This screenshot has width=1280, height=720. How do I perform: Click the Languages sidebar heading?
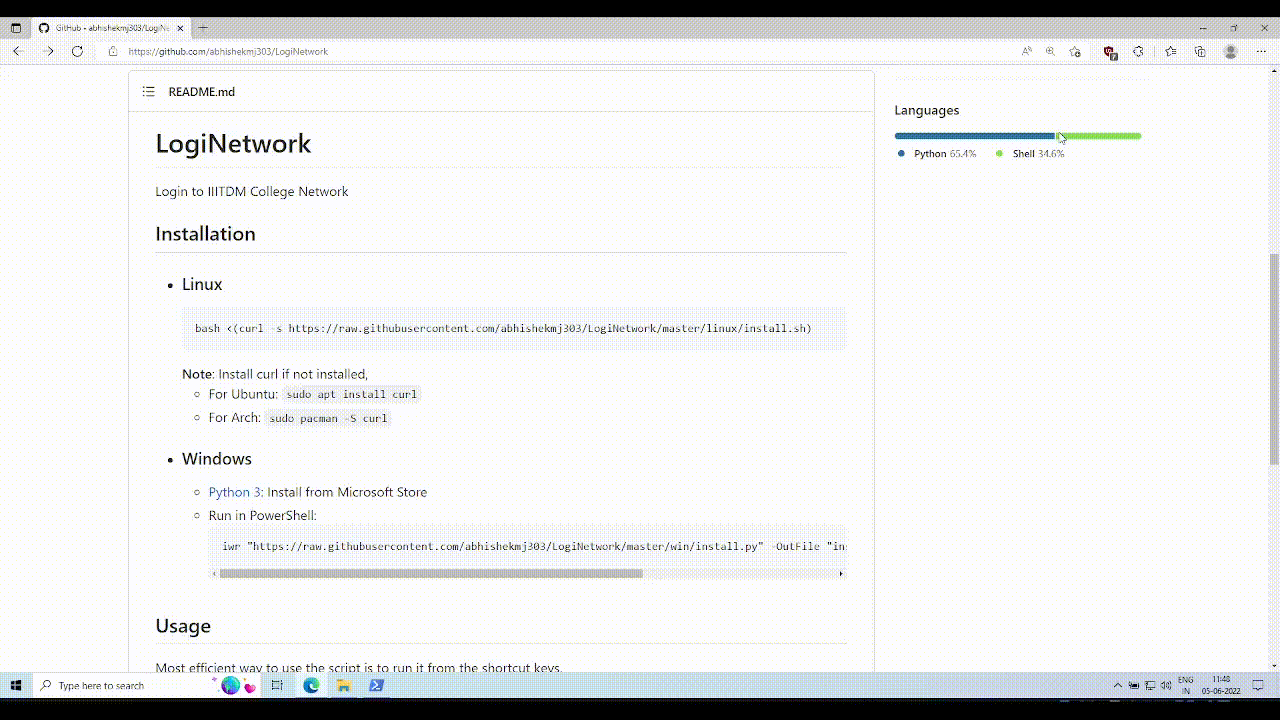(927, 110)
